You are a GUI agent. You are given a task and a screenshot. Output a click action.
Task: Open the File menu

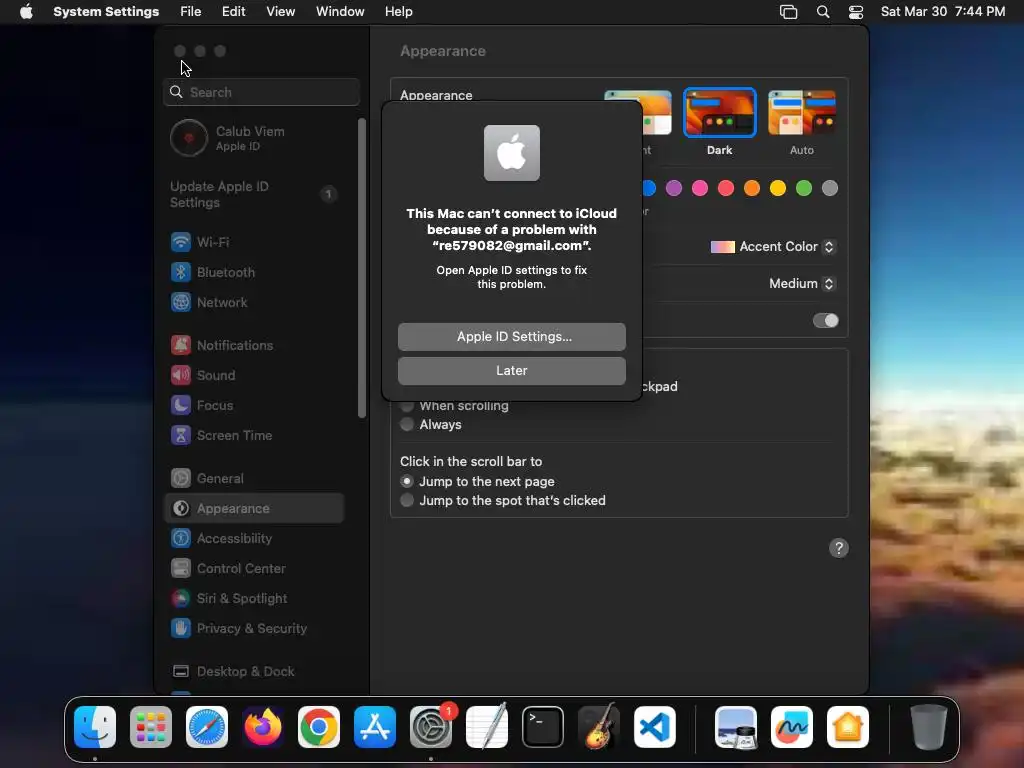click(191, 12)
